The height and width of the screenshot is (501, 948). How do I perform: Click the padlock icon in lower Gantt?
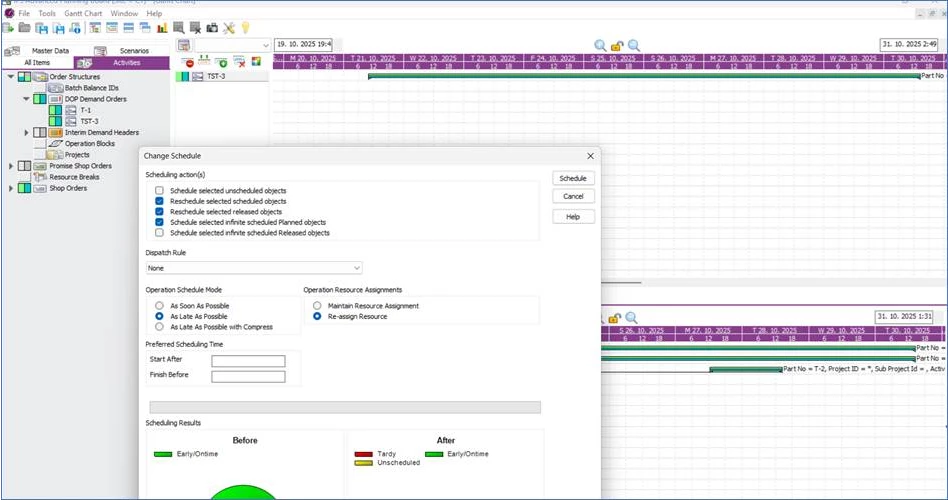coord(614,318)
